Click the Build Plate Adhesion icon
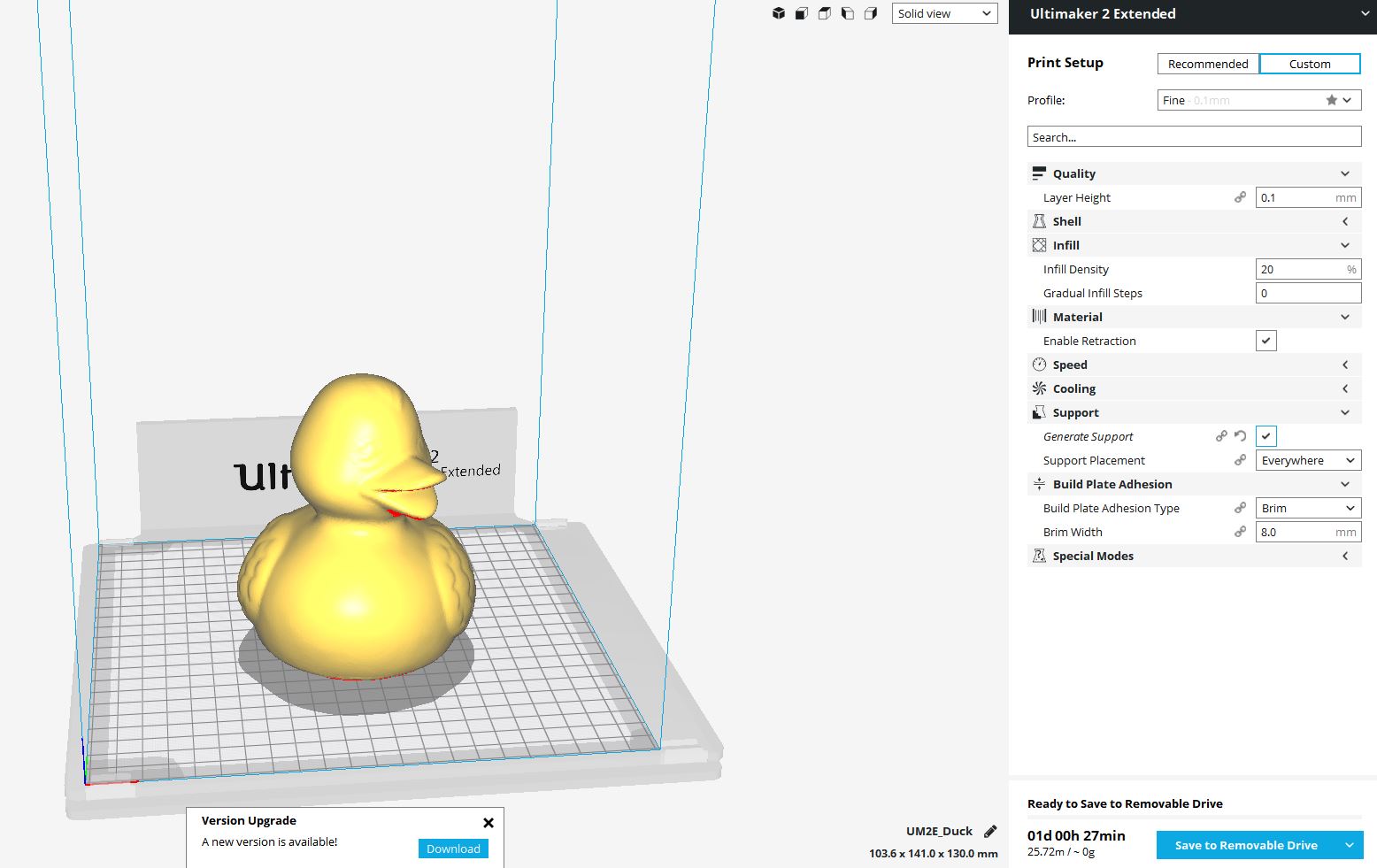 (1039, 484)
